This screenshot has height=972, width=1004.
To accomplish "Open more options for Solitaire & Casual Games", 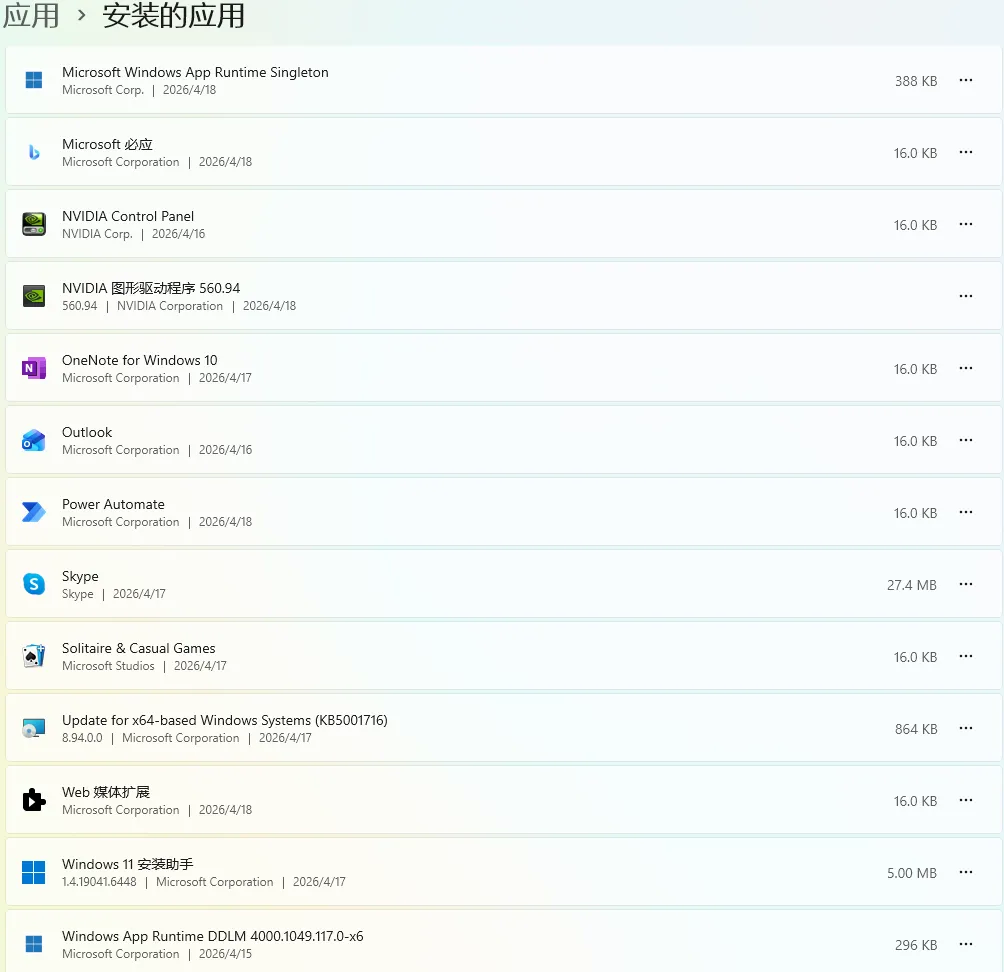I will [x=966, y=656].
